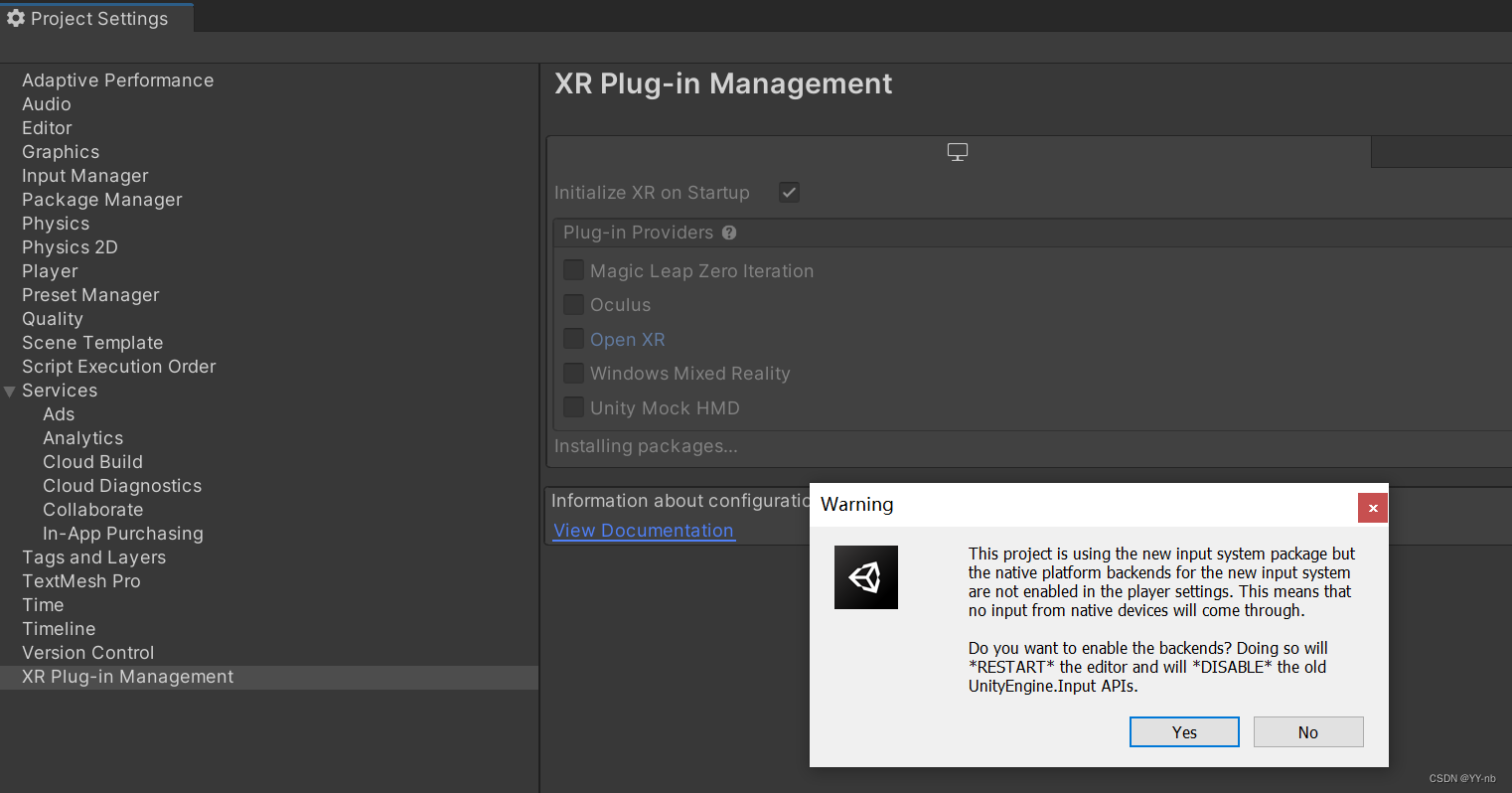Click the Project Settings gear icon
1512x793 pixels.
pos(16,18)
